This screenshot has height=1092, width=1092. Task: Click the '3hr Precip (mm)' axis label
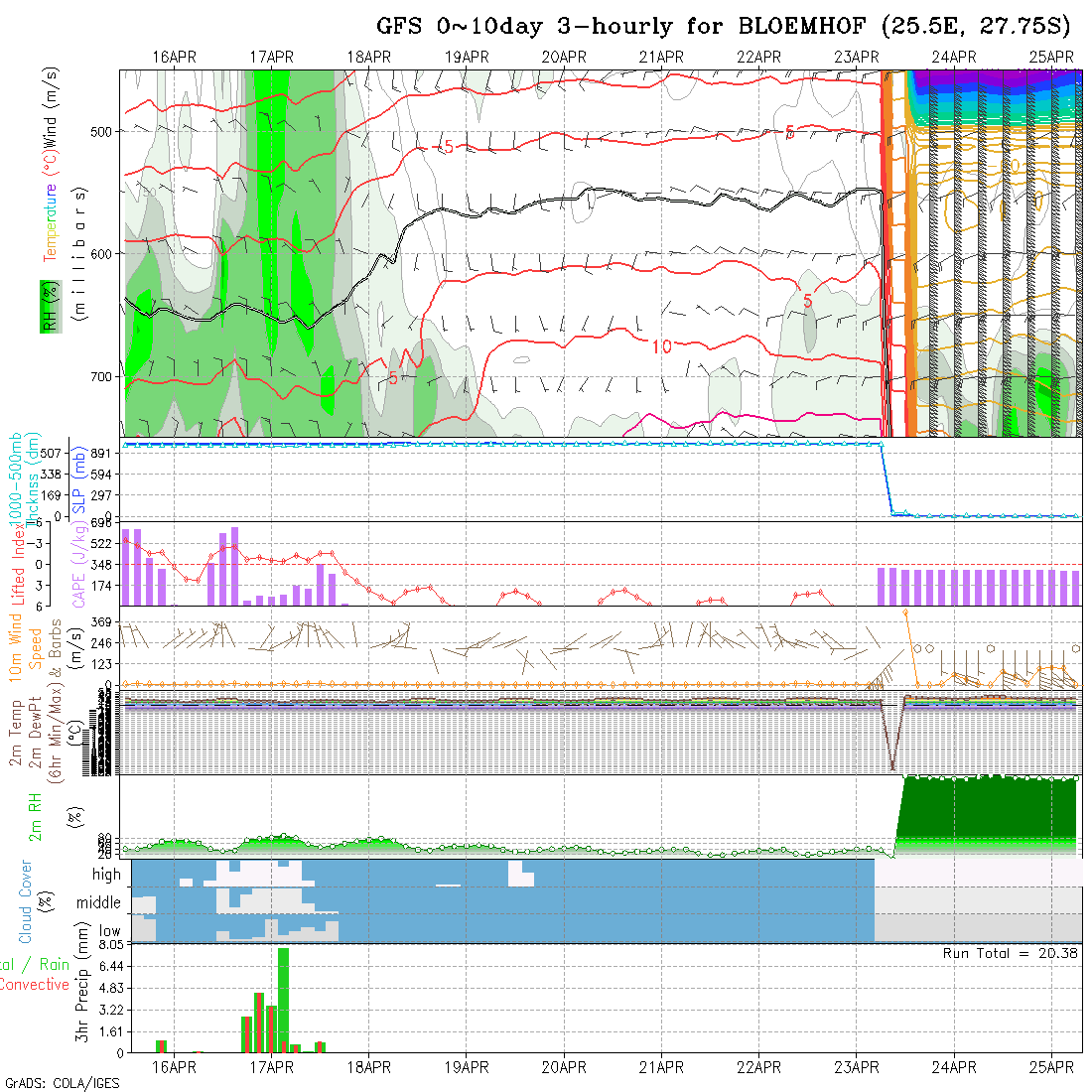[x=81, y=982]
